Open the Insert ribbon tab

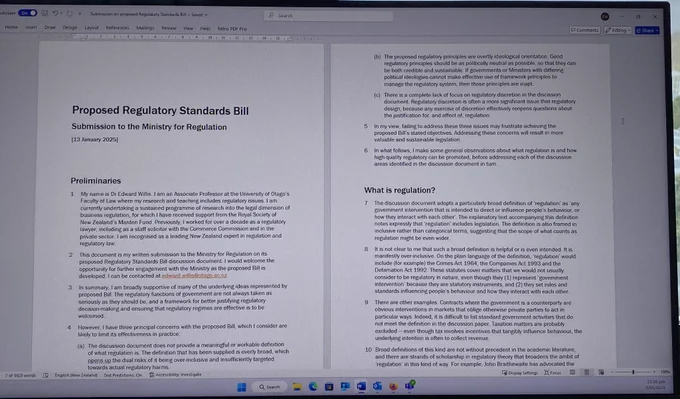tap(31, 27)
